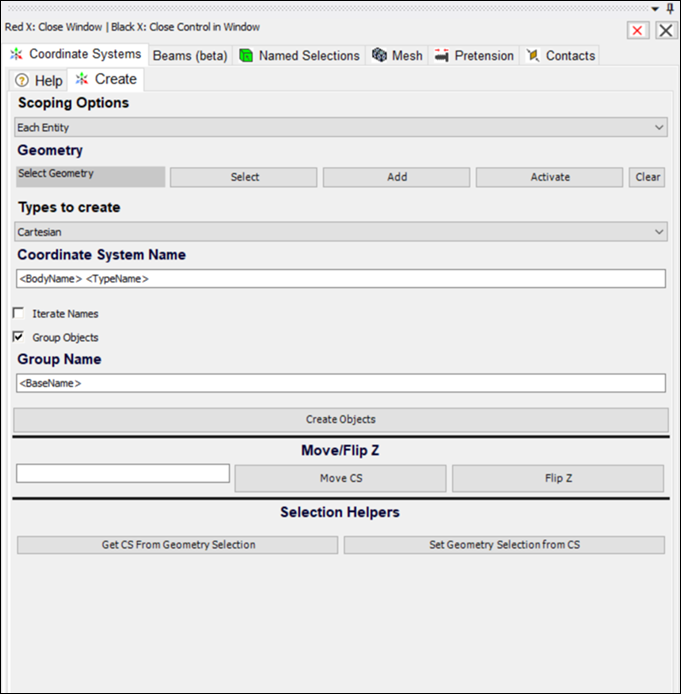Image resolution: width=681 pixels, height=694 pixels.
Task: Click the Create Objects button
Action: tap(341, 420)
